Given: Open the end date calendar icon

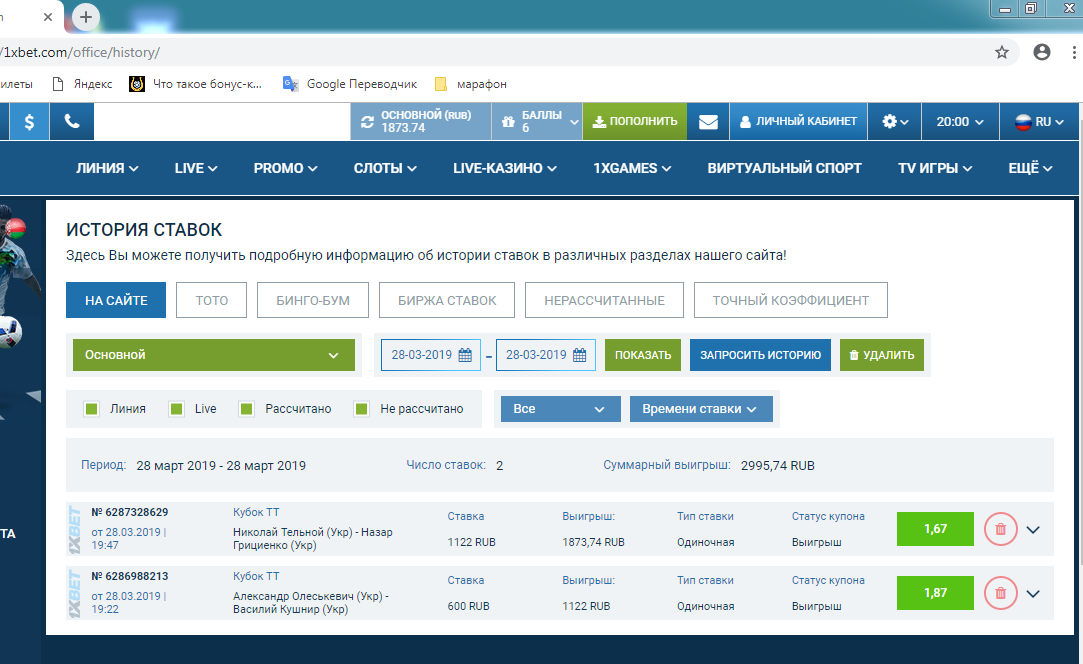Looking at the screenshot, I should (579, 355).
